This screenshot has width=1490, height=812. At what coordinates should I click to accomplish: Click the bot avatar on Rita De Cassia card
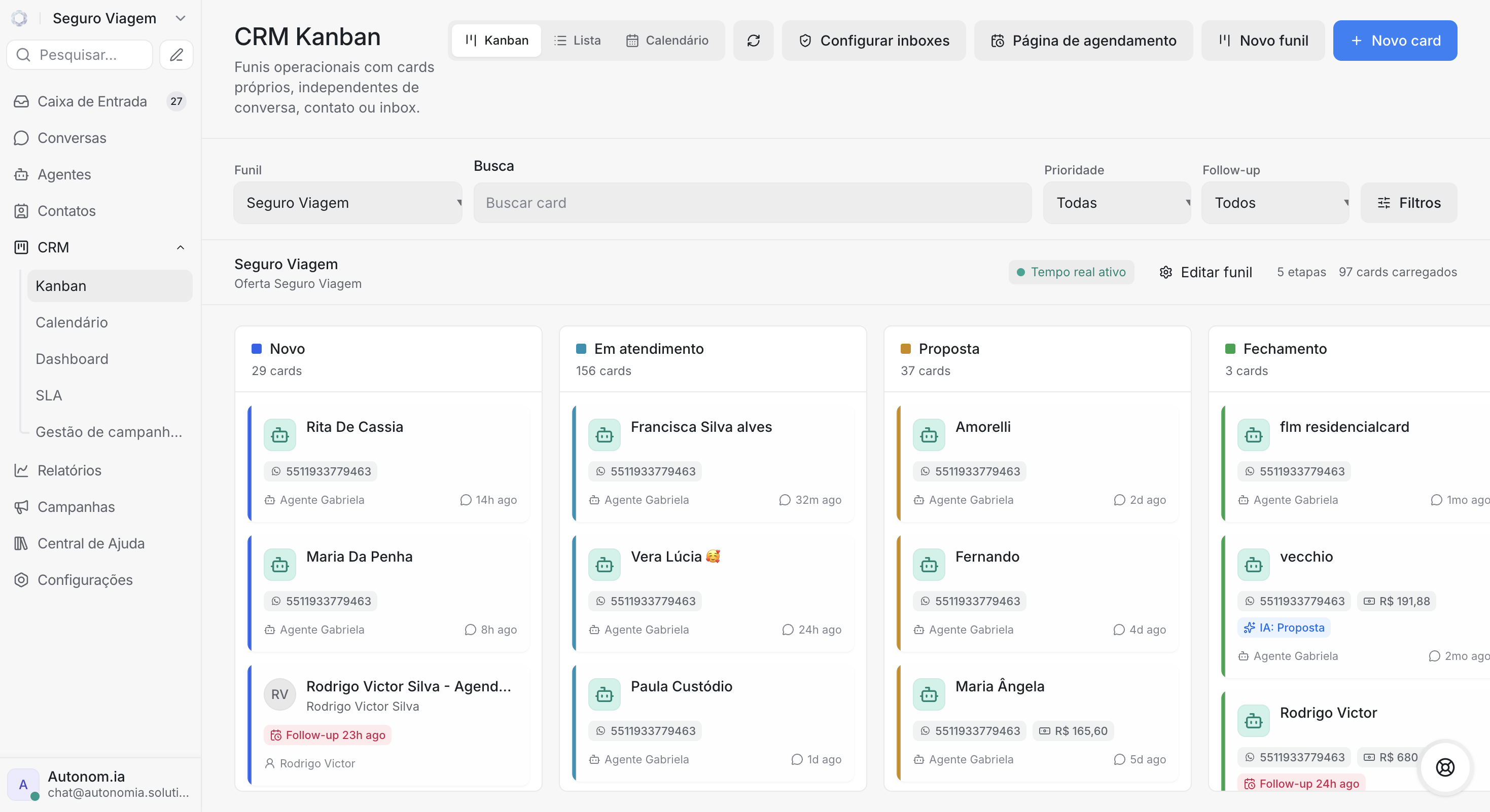(279, 434)
